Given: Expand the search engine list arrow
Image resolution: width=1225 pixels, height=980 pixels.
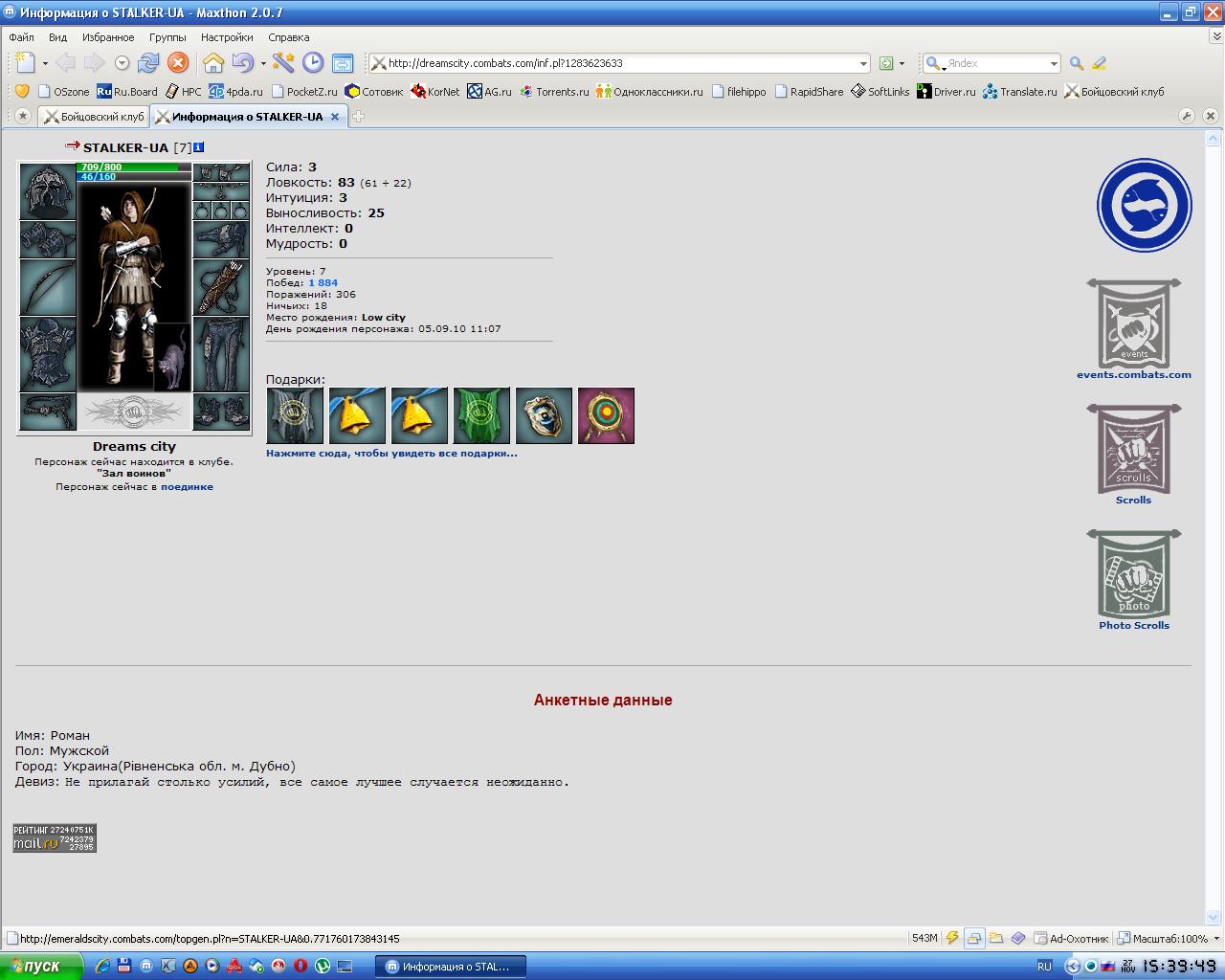Looking at the screenshot, I should [x=1054, y=64].
